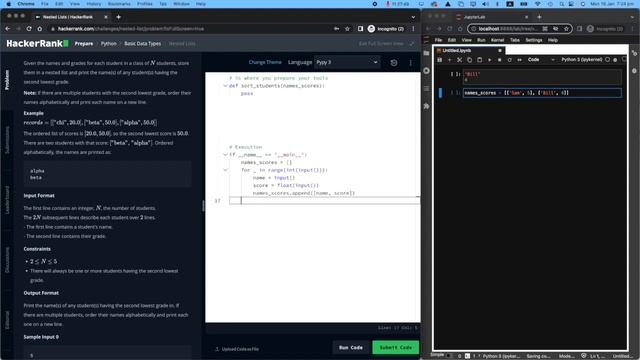Open JupyterLab Run menu
The image size is (640, 360).
click(481, 40)
